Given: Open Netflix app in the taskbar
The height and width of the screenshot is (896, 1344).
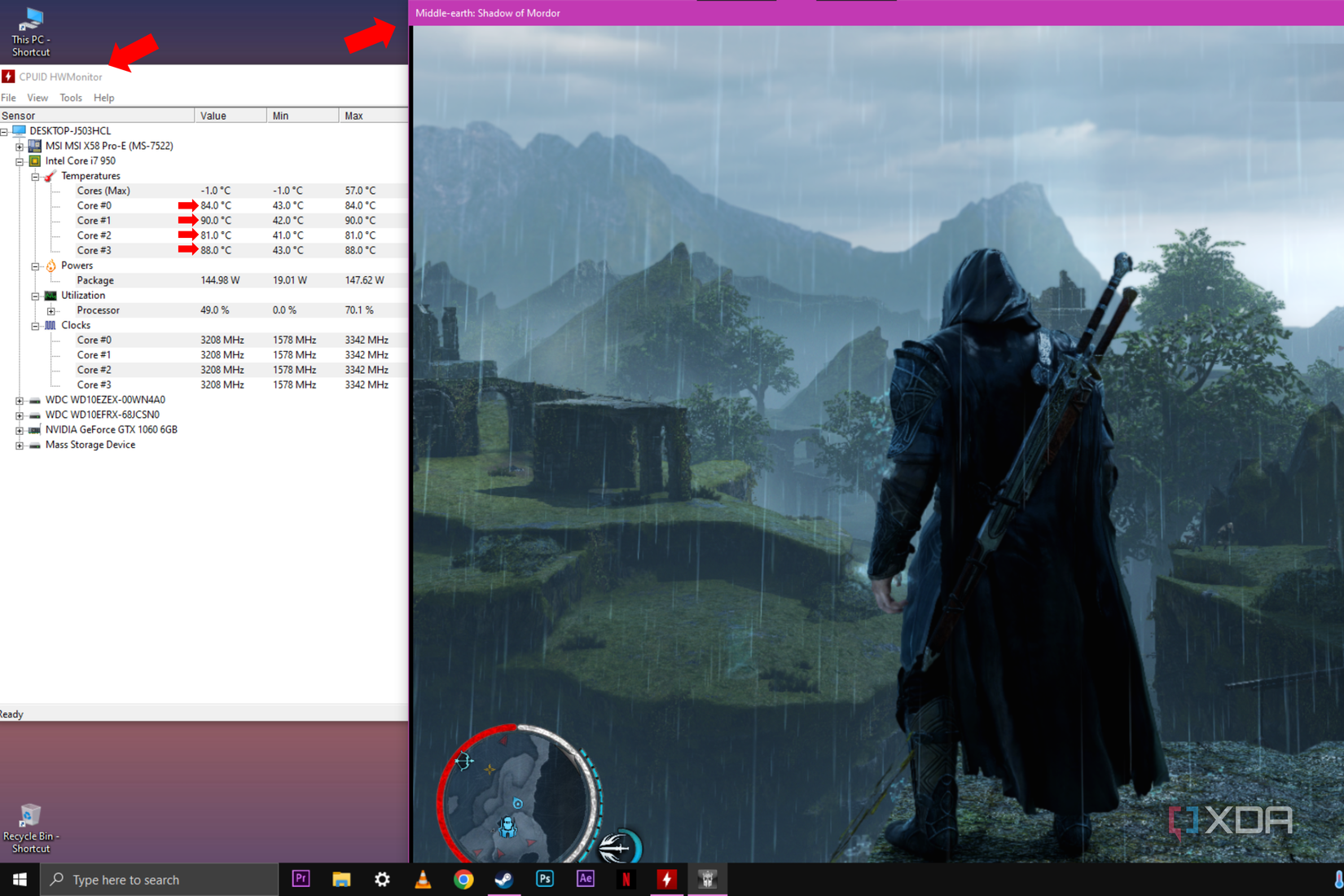Looking at the screenshot, I should tap(626, 879).
